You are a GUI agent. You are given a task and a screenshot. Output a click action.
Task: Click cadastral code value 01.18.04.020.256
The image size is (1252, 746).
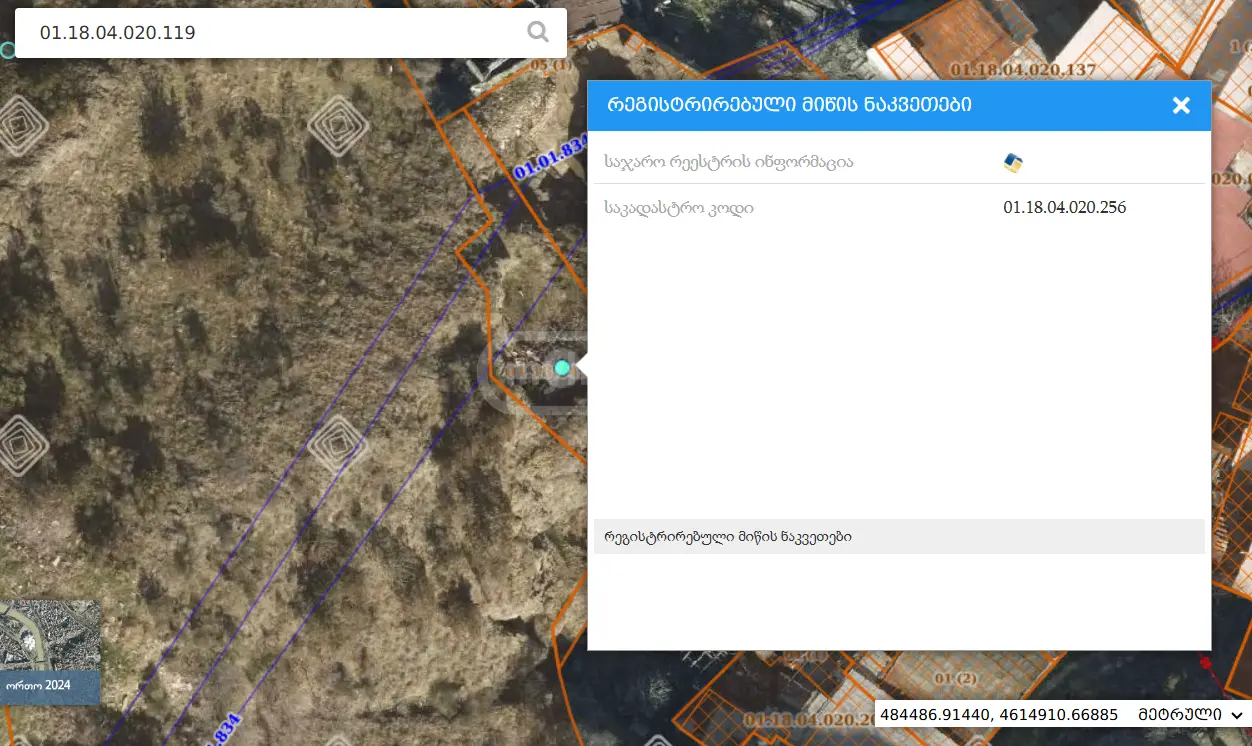(1064, 208)
